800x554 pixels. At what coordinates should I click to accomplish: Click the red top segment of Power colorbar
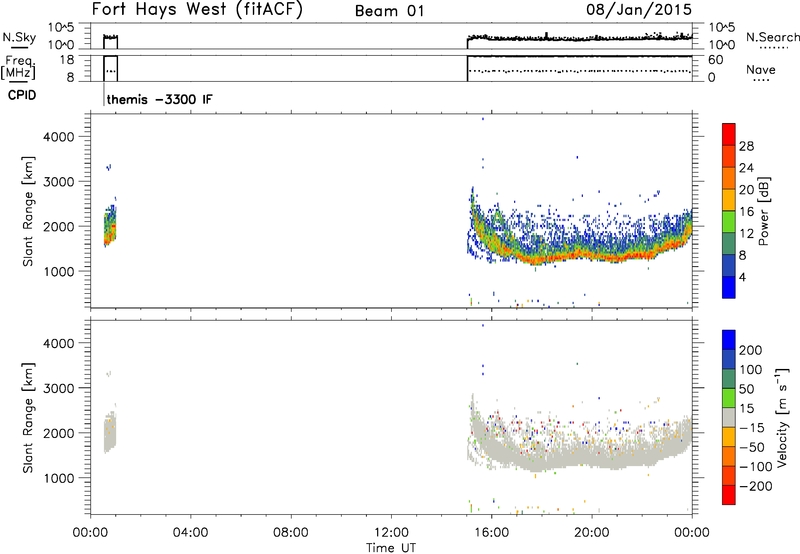(x=729, y=134)
